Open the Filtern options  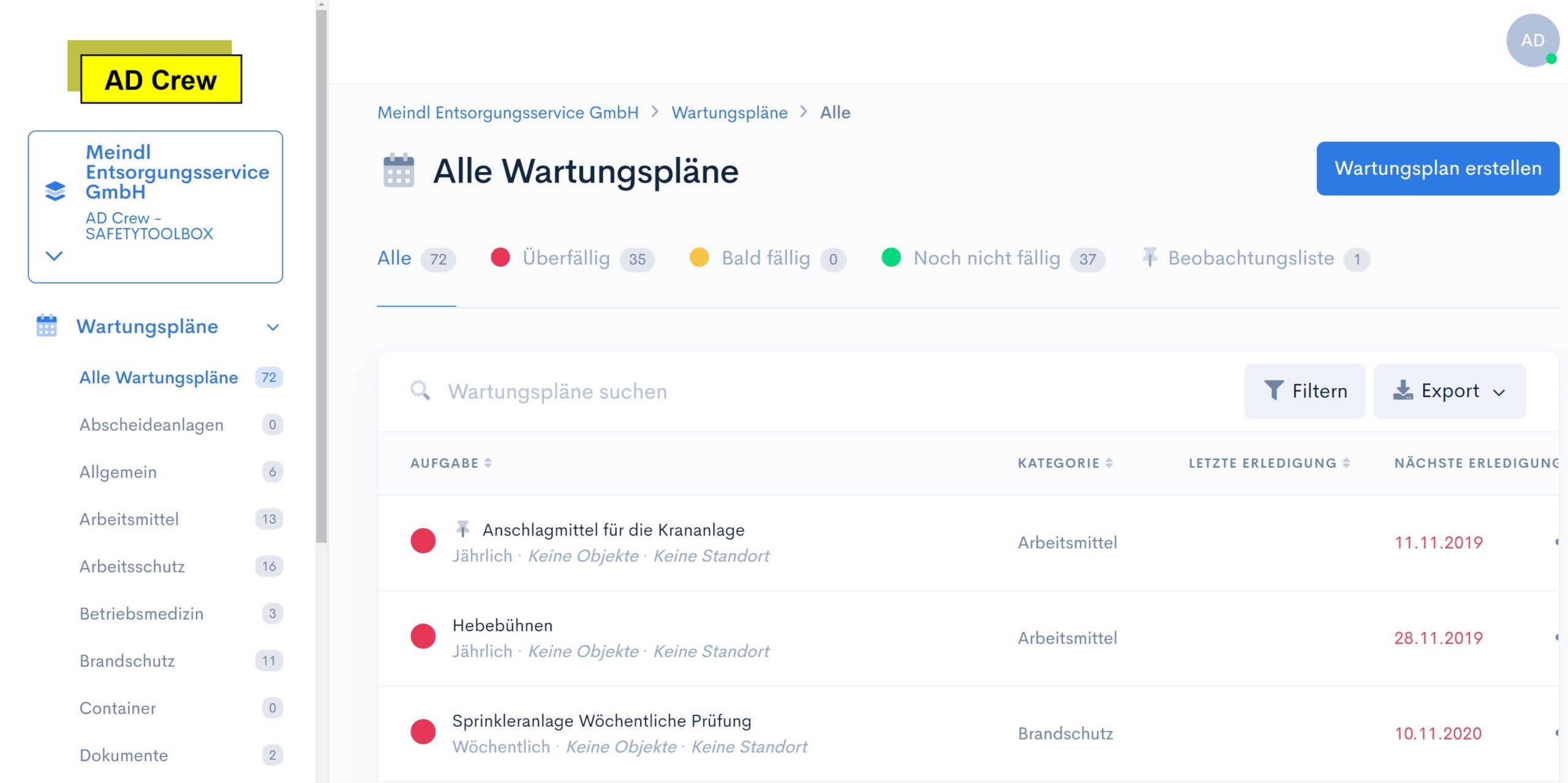(1305, 391)
